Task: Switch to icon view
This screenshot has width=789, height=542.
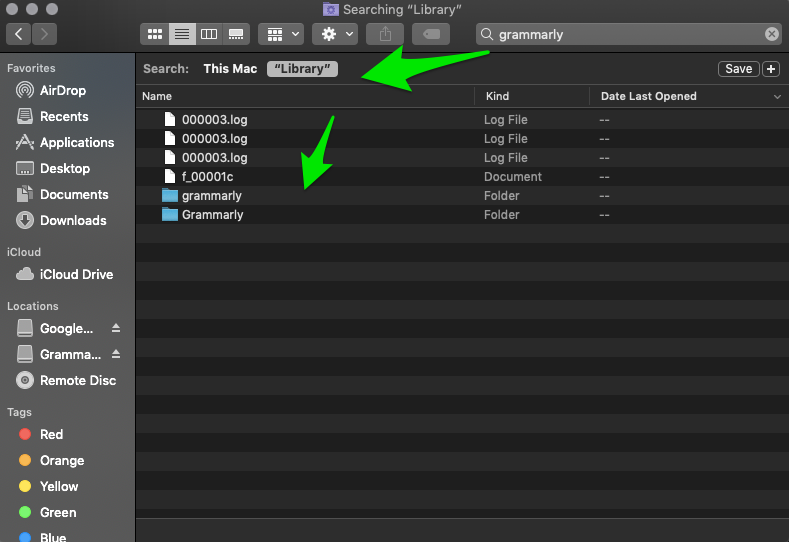Action: (x=154, y=34)
